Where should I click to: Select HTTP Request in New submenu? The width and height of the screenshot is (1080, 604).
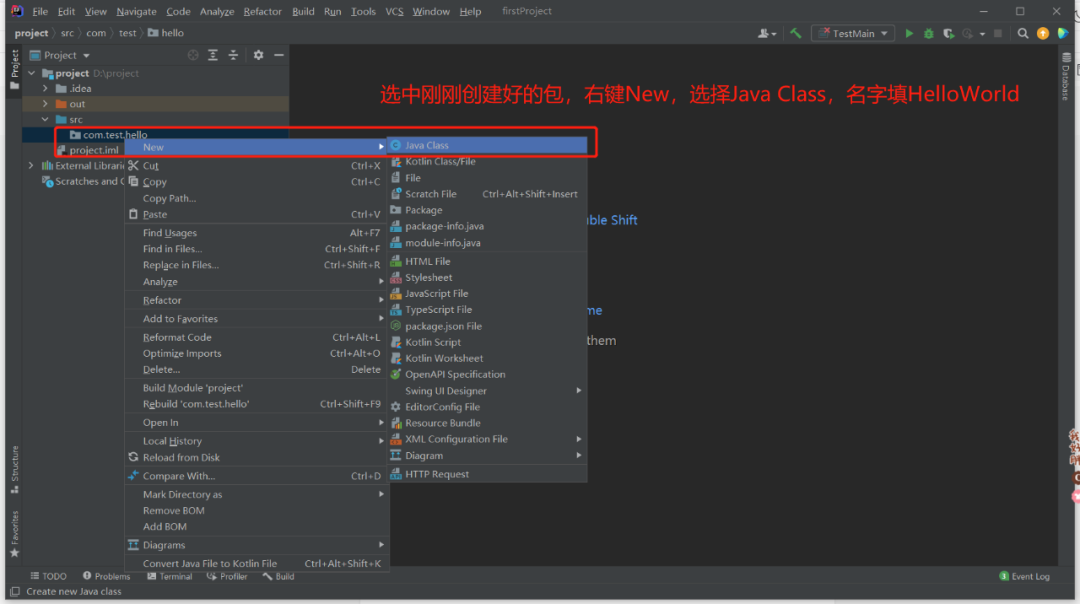[x=488, y=474]
